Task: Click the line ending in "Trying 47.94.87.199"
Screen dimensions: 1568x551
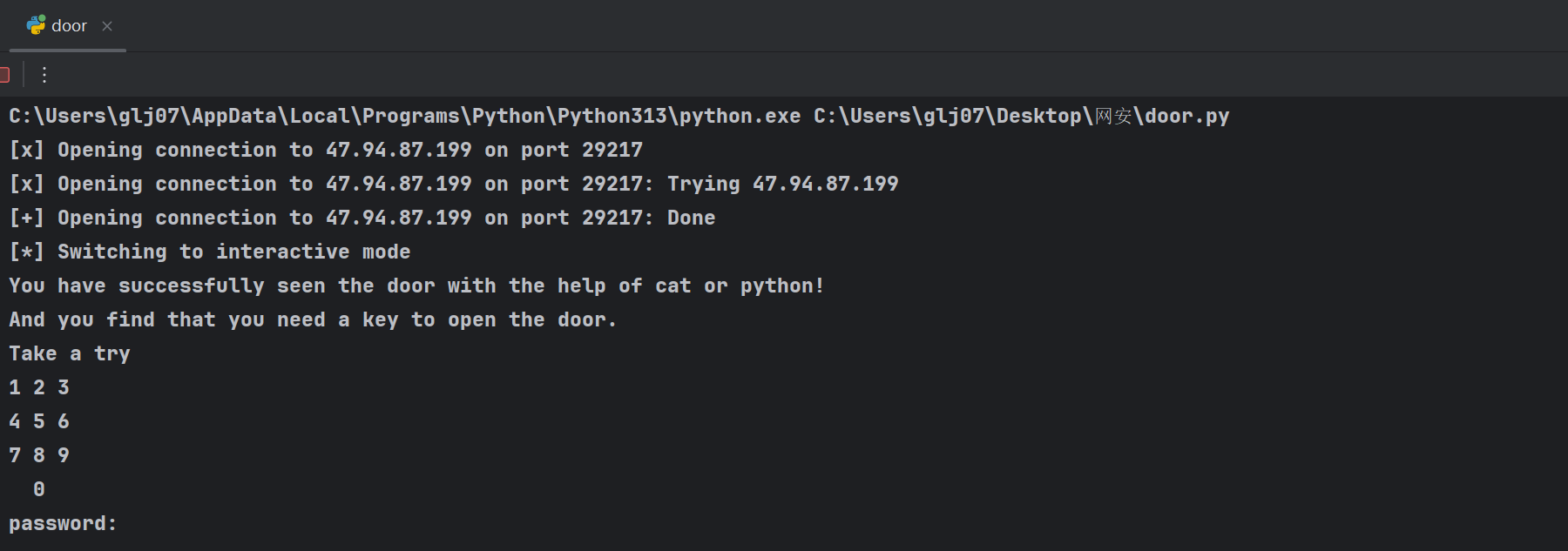Action: [x=782, y=184]
